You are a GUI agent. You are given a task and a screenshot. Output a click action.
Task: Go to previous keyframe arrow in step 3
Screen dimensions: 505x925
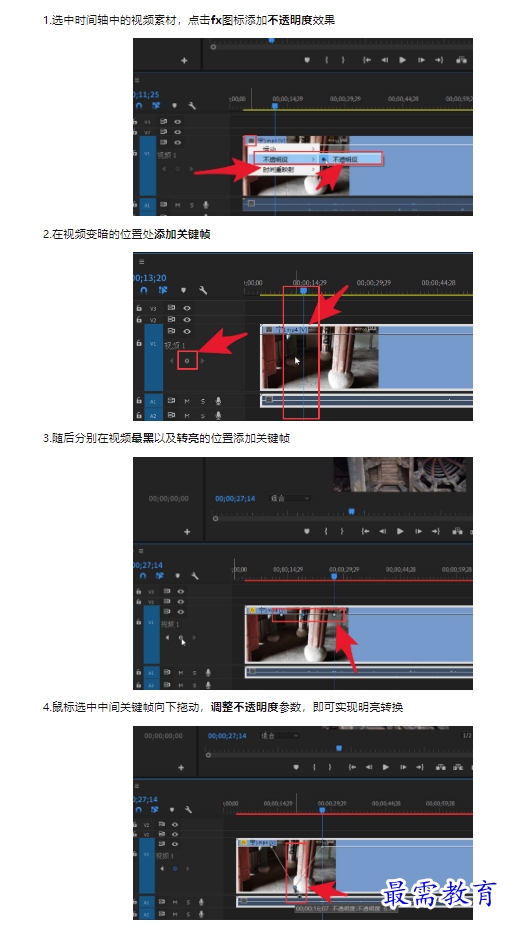point(167,638)
